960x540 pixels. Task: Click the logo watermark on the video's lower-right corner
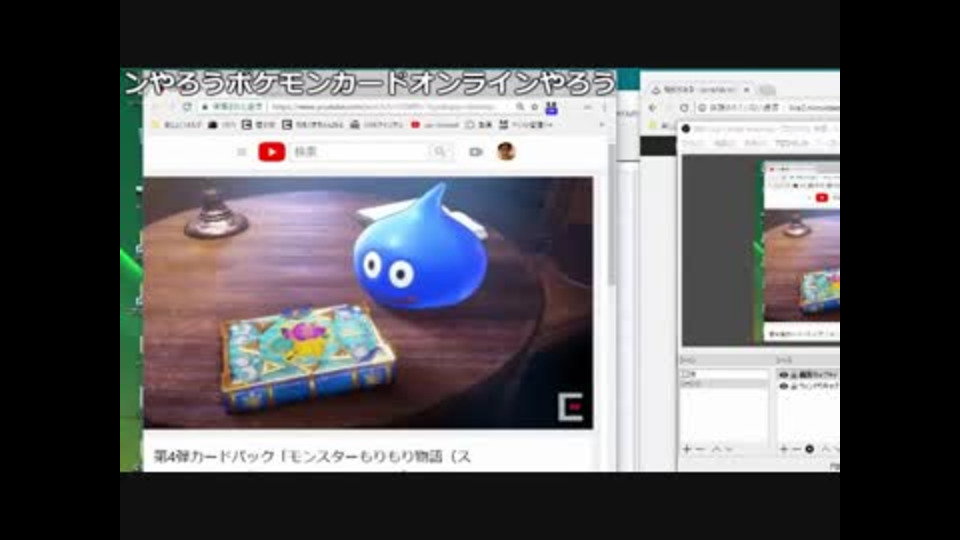(571, 407)
